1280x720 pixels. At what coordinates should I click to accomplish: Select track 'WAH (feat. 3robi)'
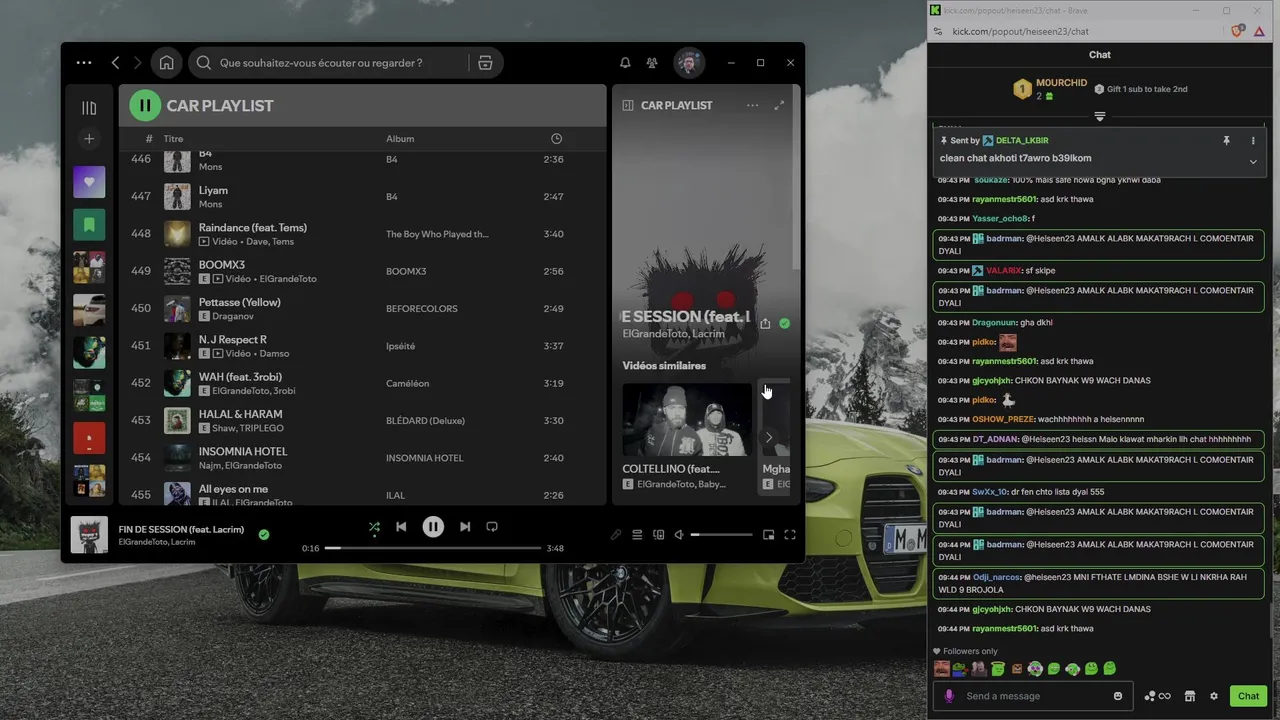click(363, 383)
